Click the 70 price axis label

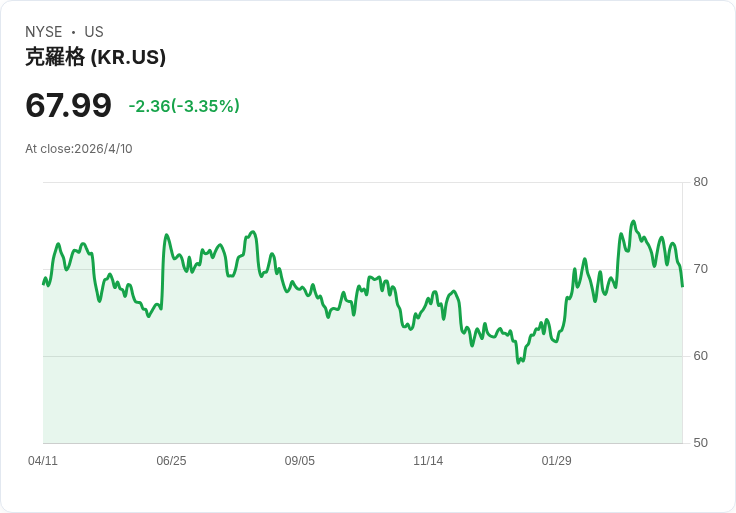pyautogui.click(x=700, y=269)
